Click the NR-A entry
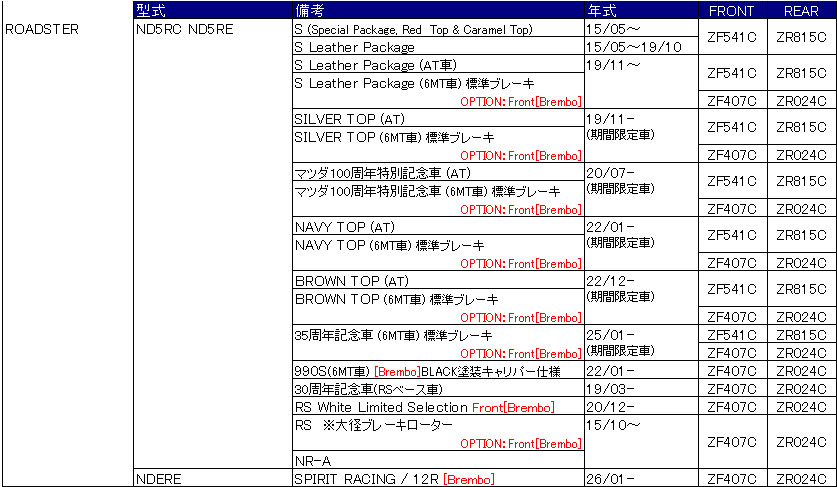Viewport: 837px width, 487px height. (311, 461)
